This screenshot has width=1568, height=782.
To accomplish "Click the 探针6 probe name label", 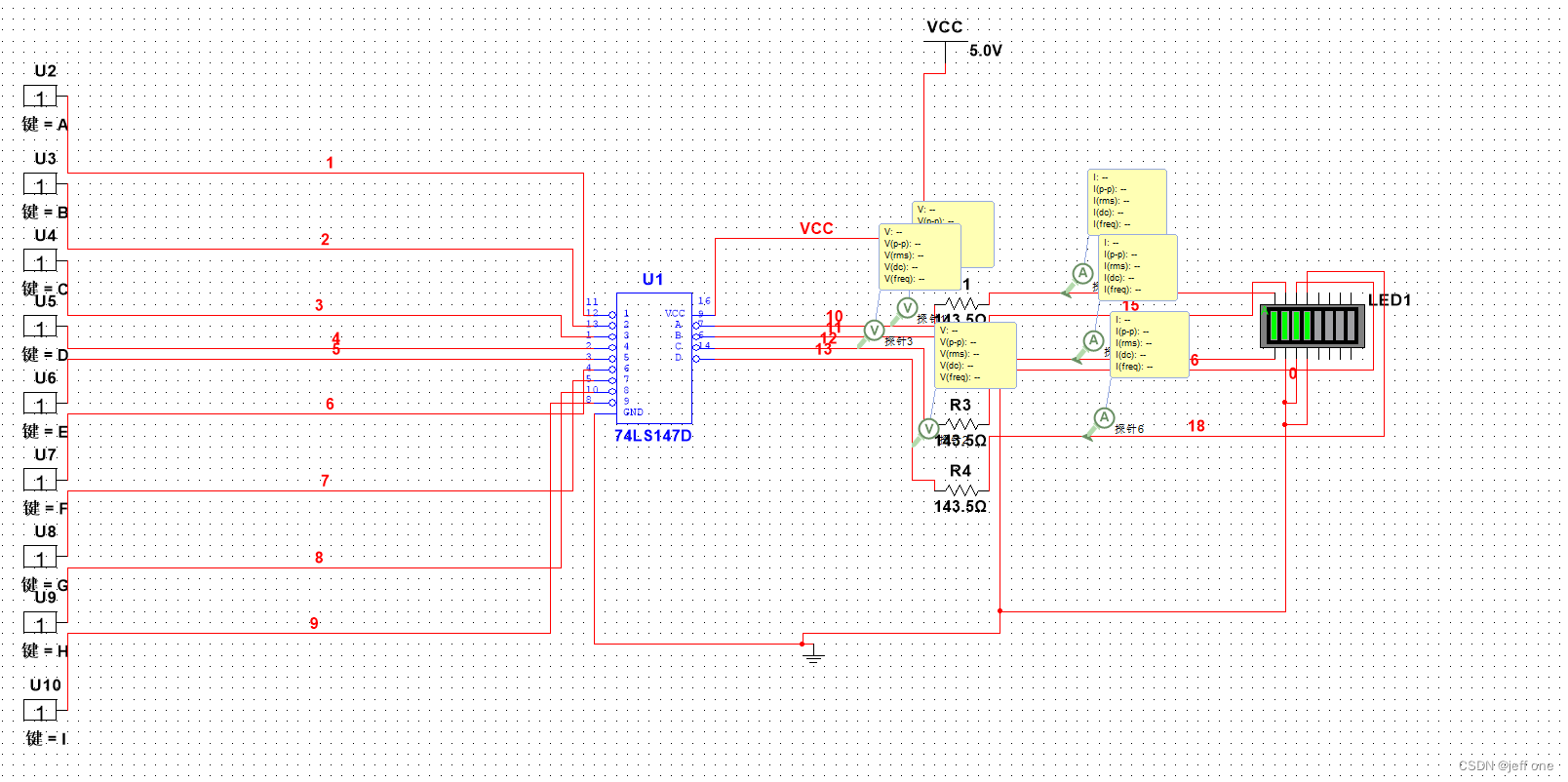I will point(1129,429).
